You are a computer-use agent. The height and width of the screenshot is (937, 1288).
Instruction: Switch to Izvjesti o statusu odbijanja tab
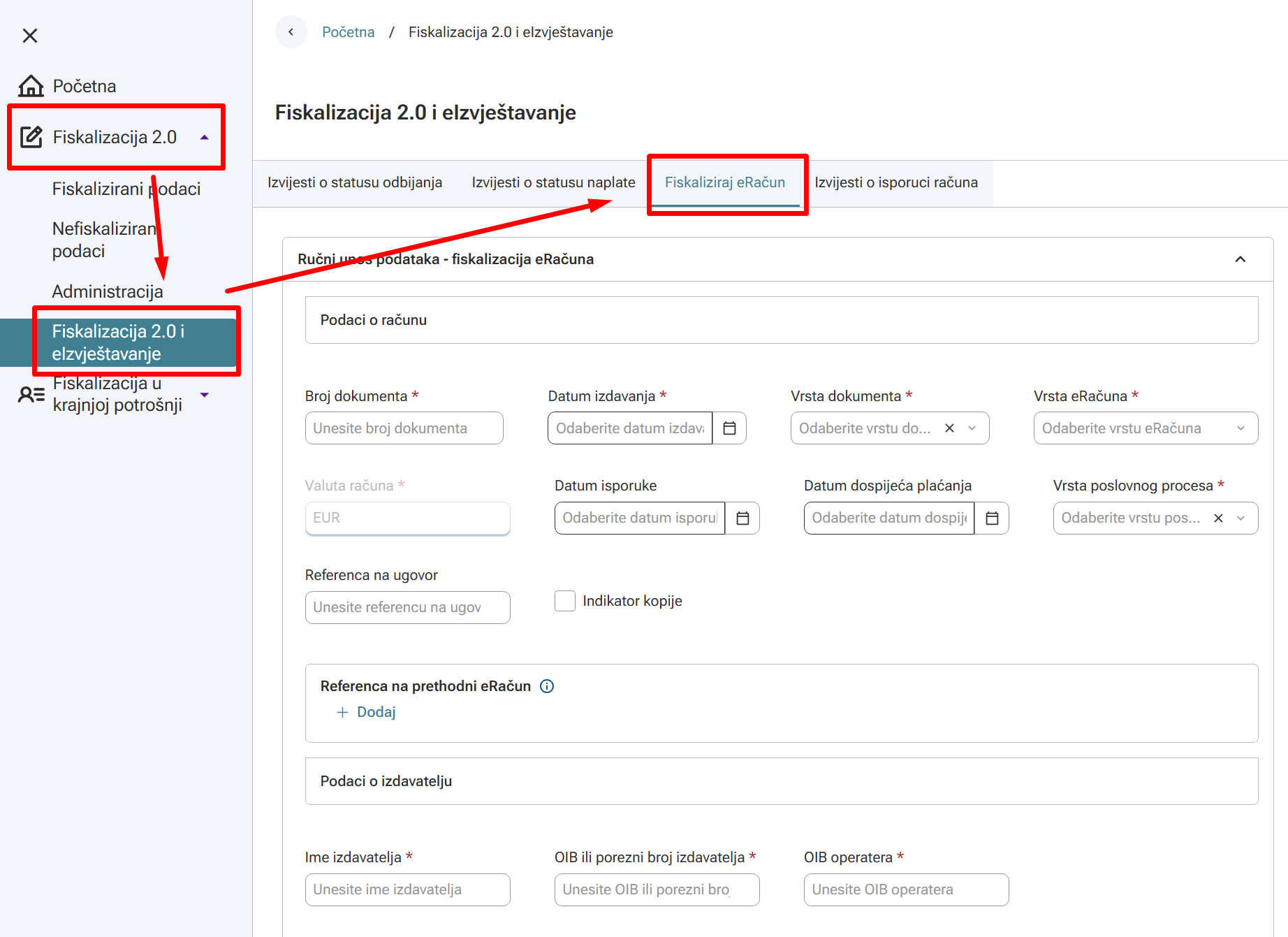[355, 182]
